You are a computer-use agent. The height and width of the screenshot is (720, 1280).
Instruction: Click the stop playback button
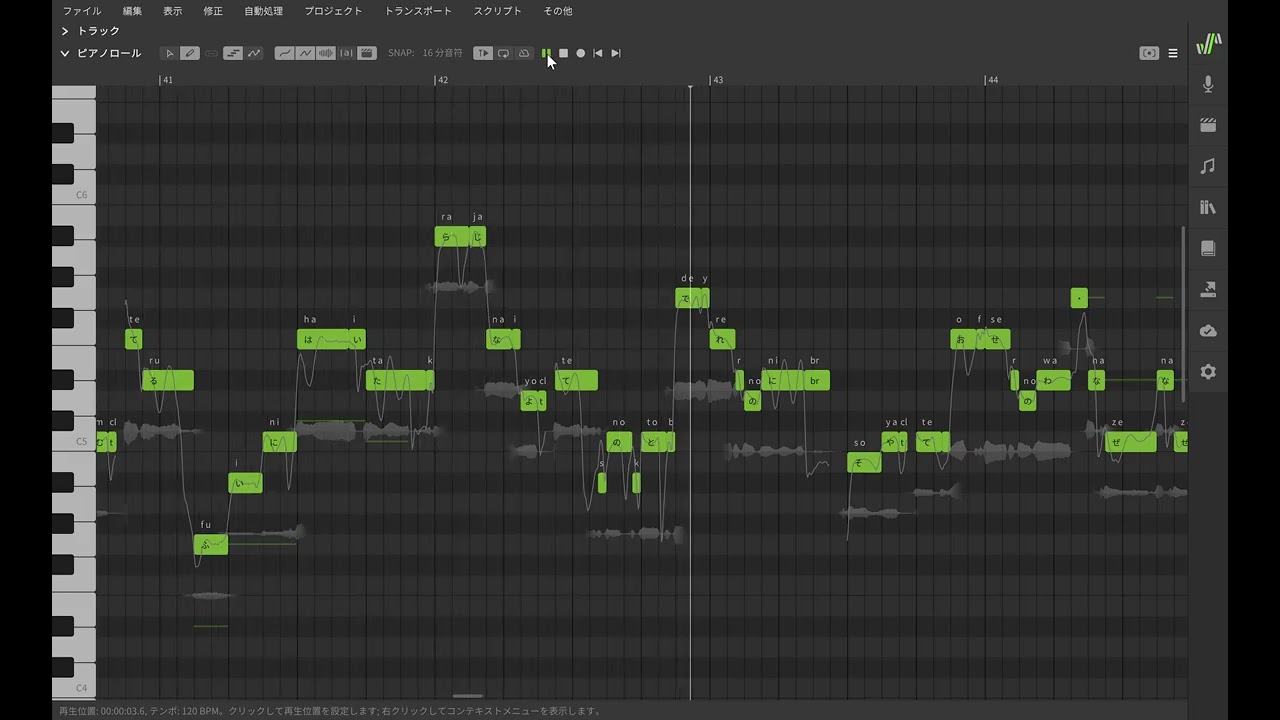[563, 53]
